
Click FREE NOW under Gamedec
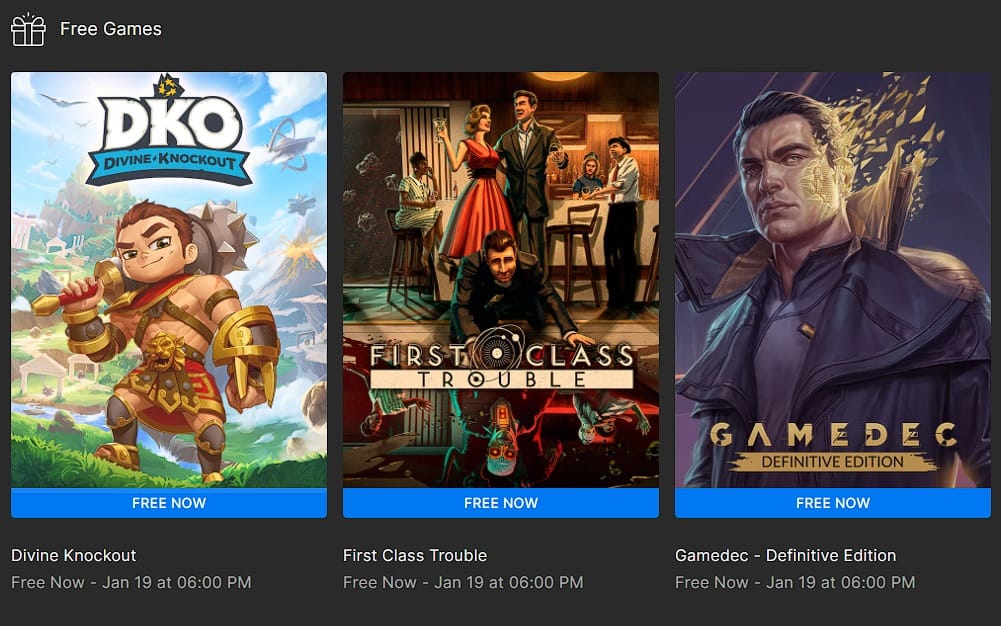[x=832, y=503]
